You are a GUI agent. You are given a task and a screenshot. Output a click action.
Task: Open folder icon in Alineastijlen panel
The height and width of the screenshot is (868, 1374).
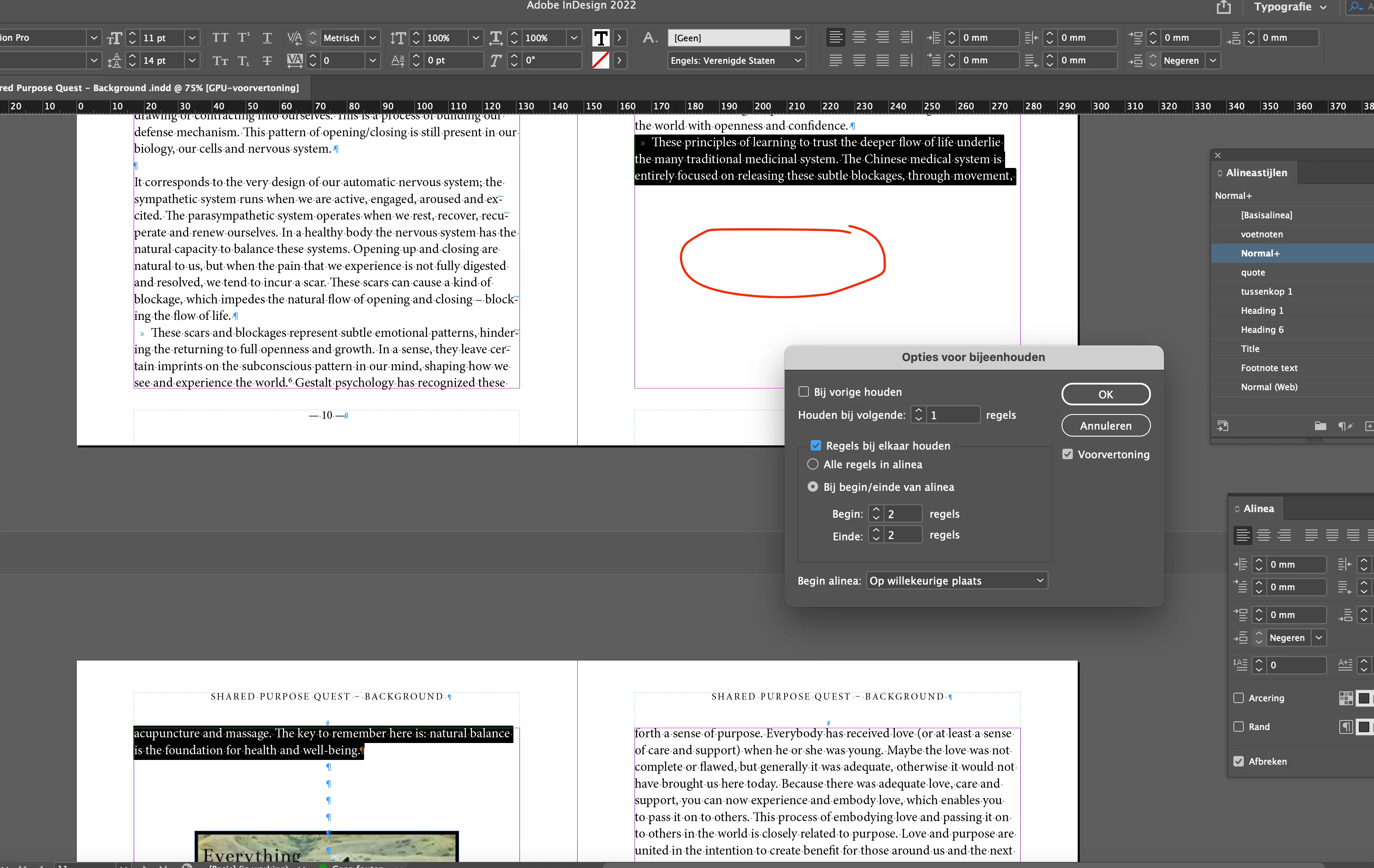point(1320,426)
